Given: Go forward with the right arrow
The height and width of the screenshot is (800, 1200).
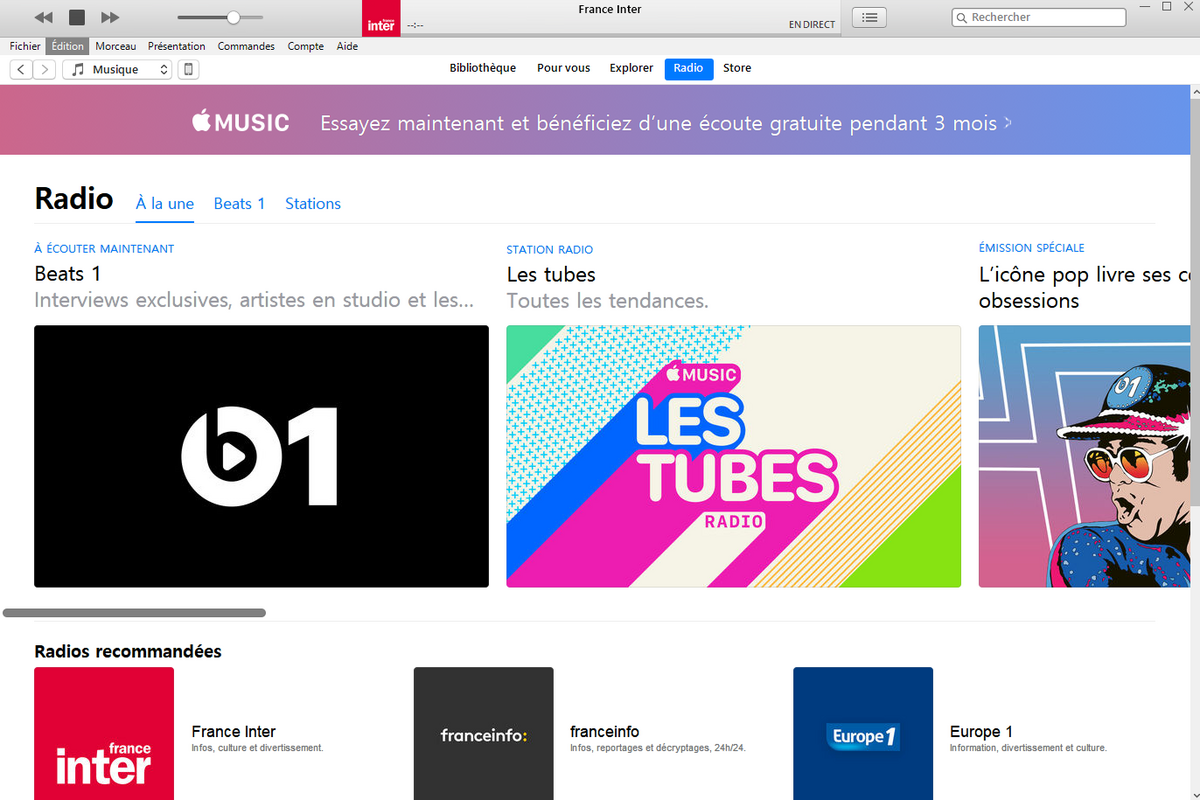Looking at the screenshot, I should (x=44, y=69).
